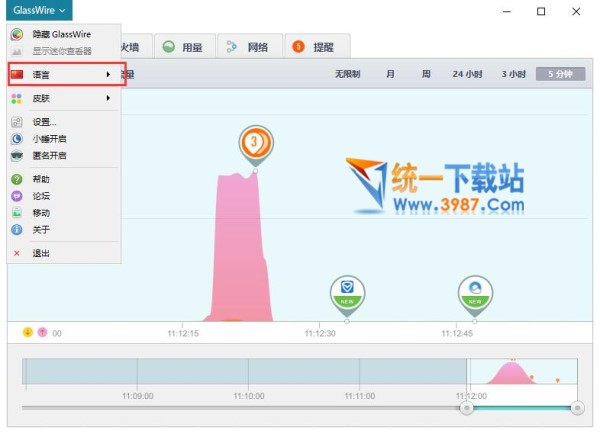
Task: Open 关于 about menu entry
Action: tap(64, 230)
